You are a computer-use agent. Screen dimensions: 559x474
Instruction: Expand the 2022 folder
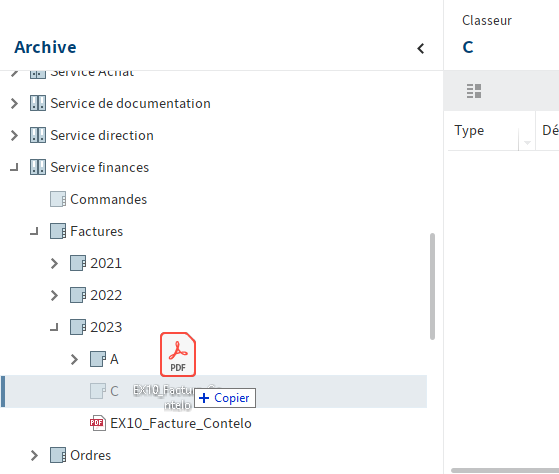(x=54, y=295)
